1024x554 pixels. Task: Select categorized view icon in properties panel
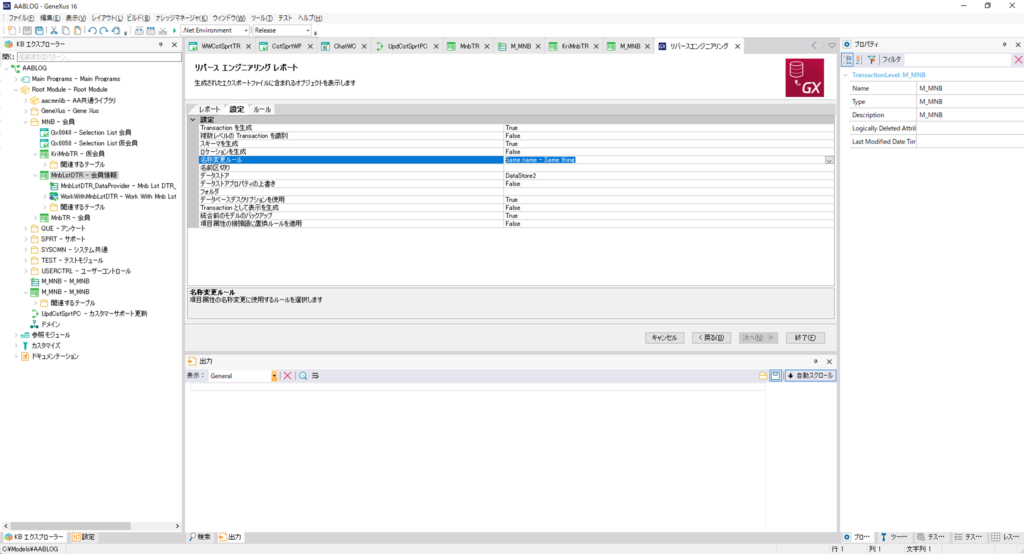click(847, 59)
